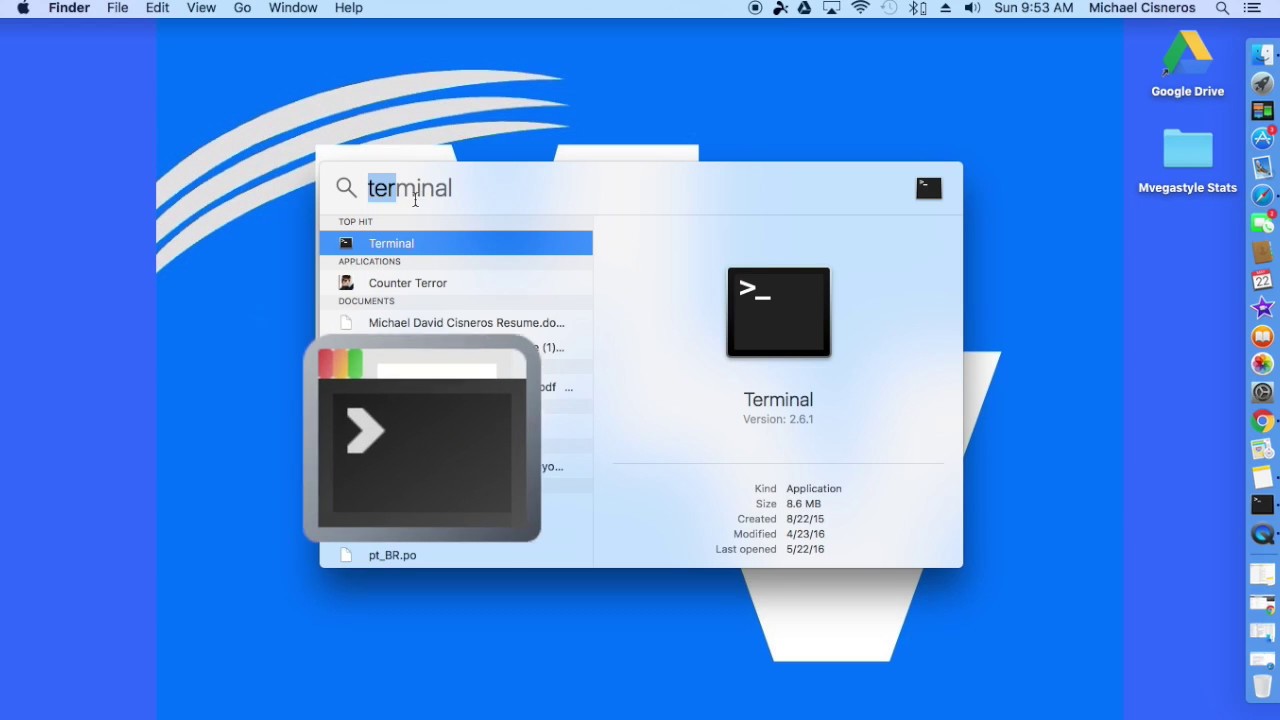Open Launchpad rocket icon in Dock

pos(1263,84)
